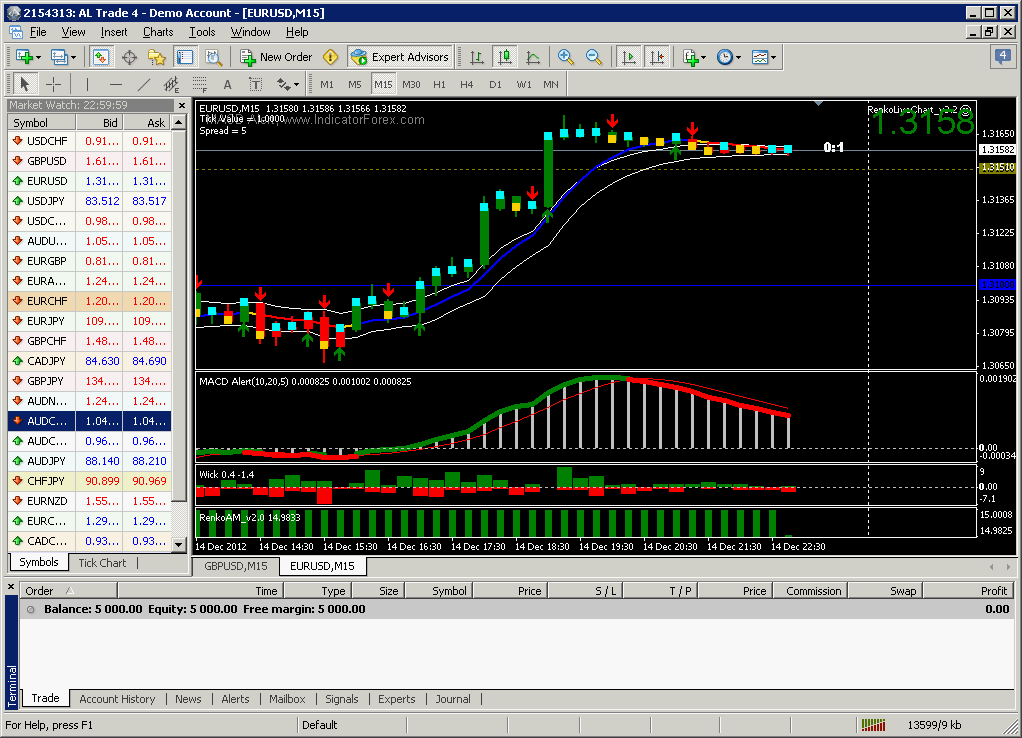The height and width of the screenshot is (738, 1022).
Task: Select the Fibonacci Retracement tool
Action: [x=199, y=84]
